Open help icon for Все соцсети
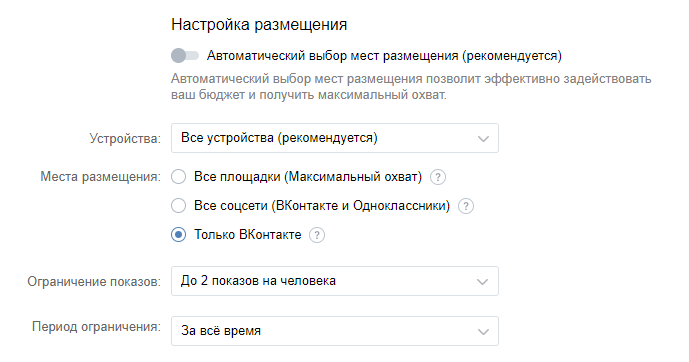The width and height of the screenshot is (689, 362). click(x=466, y=206)
